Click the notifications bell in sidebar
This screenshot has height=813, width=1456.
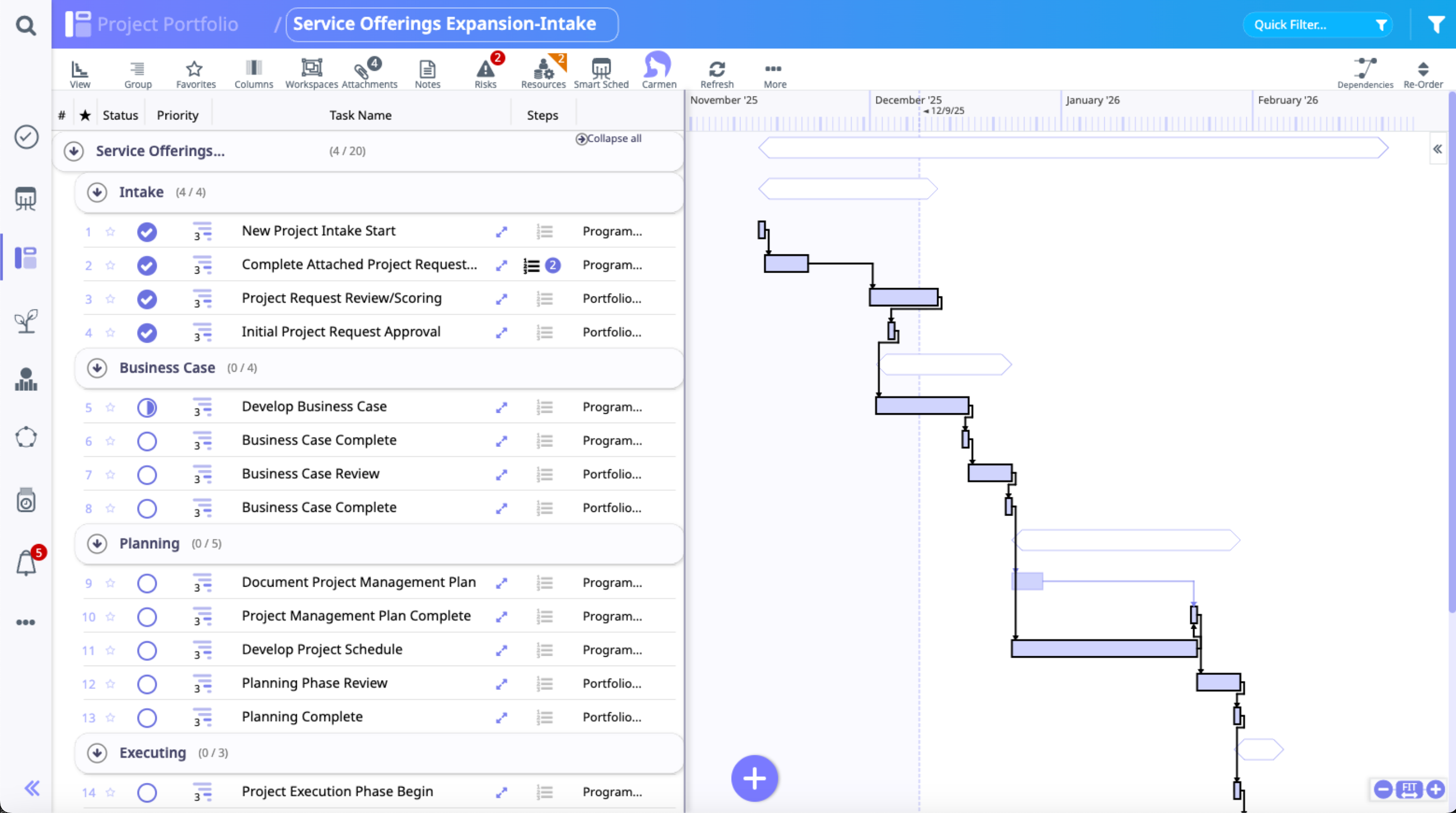pos(26,563)
